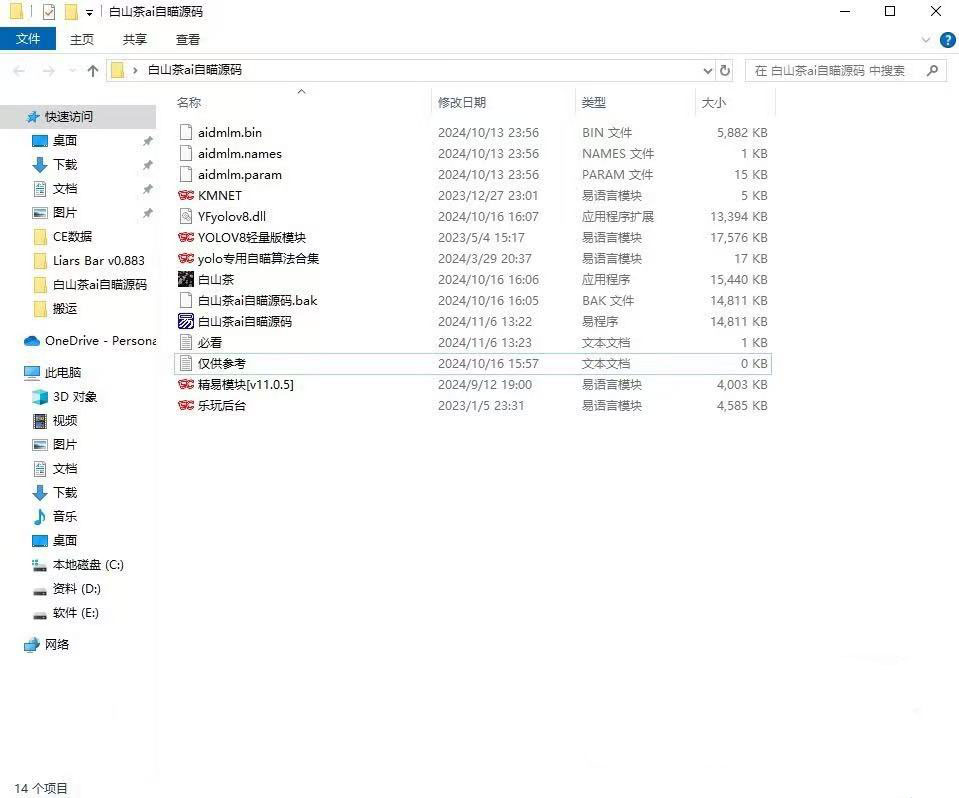
Task: Go forward with the right arrow
Action: 48,71
